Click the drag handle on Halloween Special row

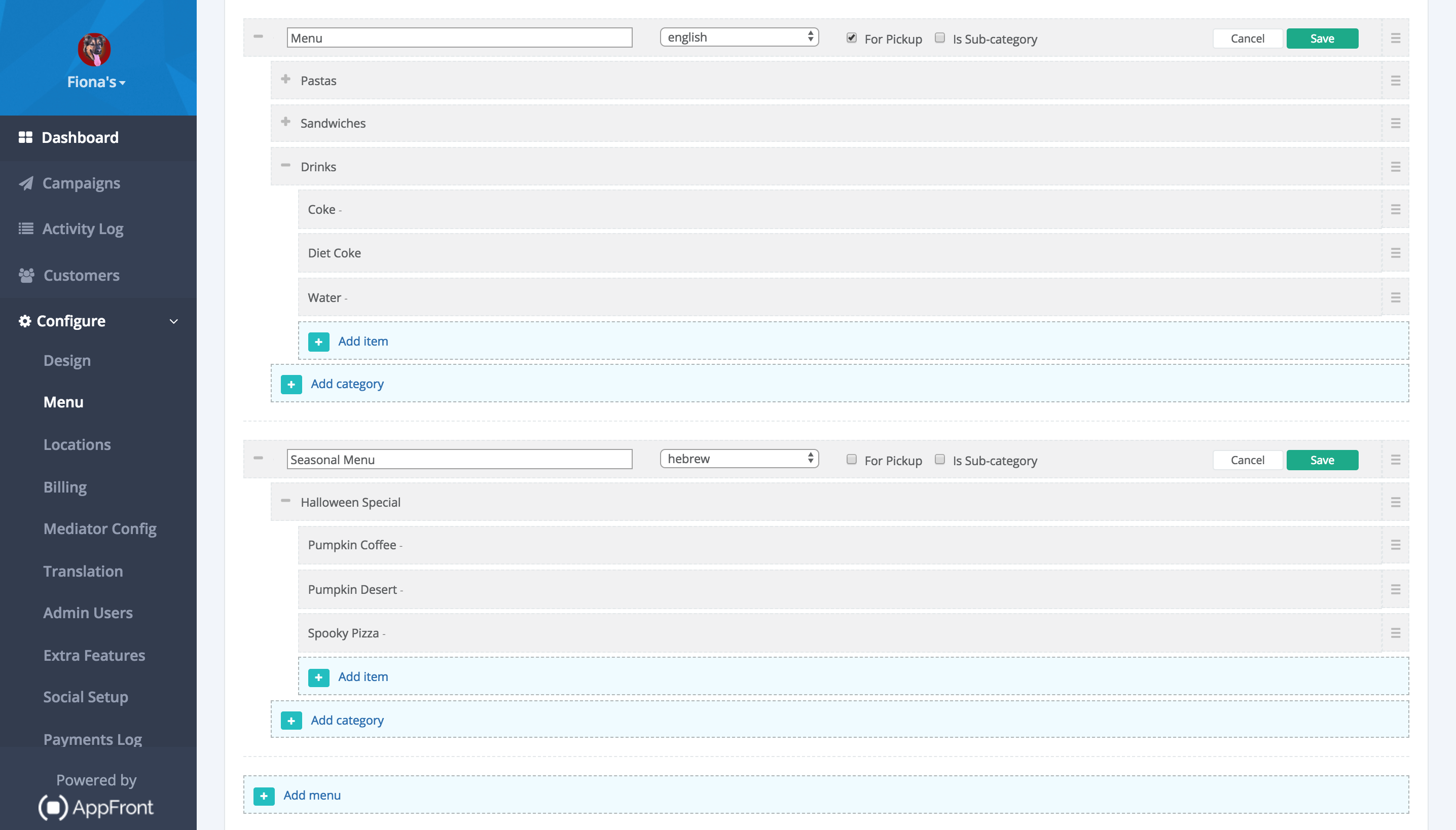pos(1395,502)
